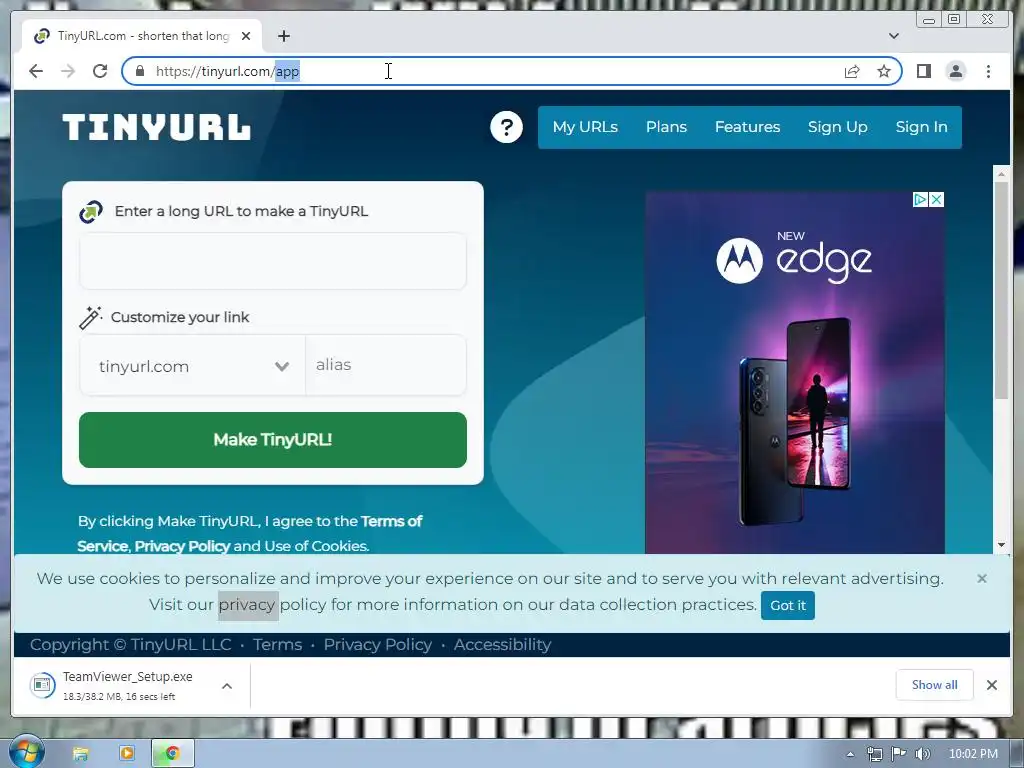Open the Features menu item

click(747, 127)
